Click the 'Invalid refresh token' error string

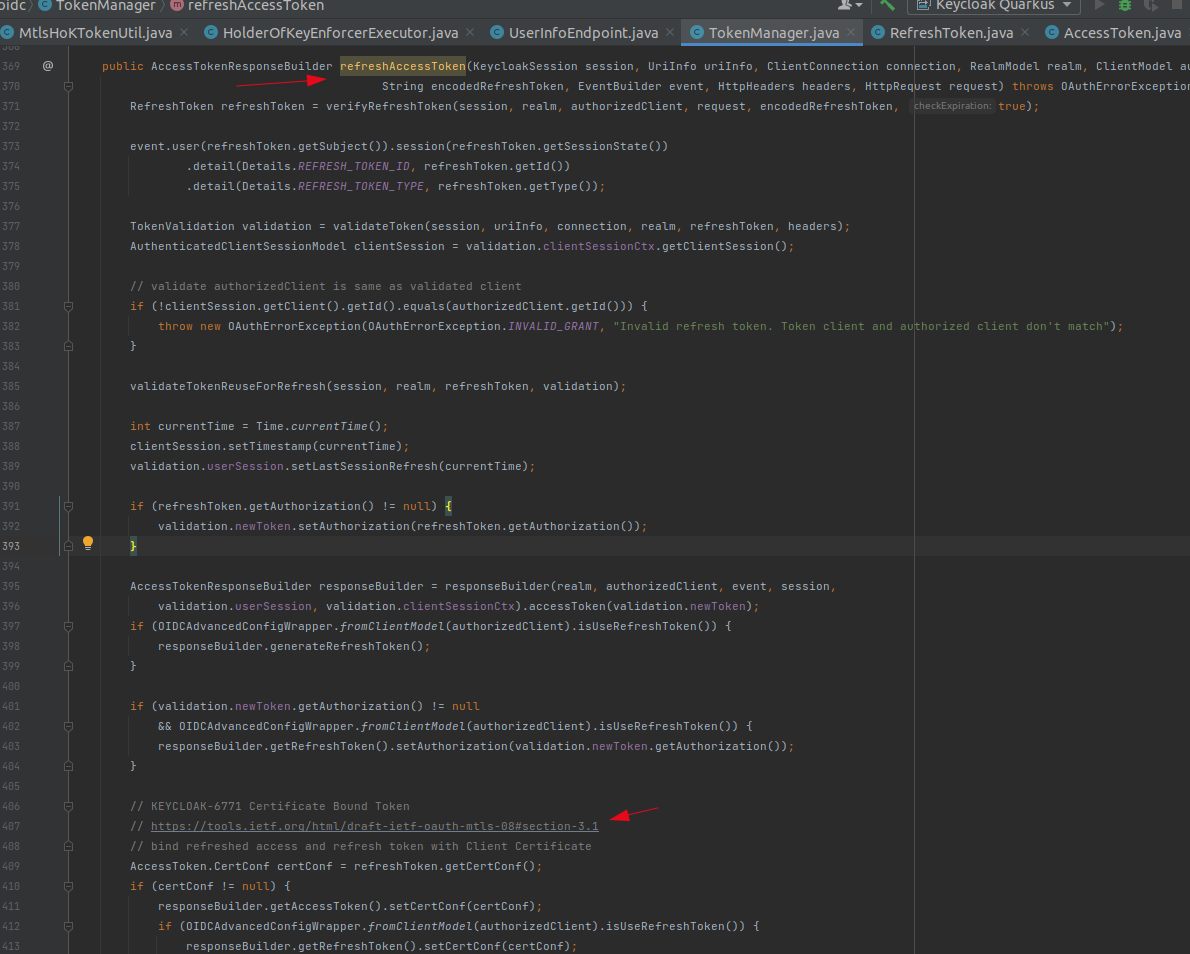[861, 326]
